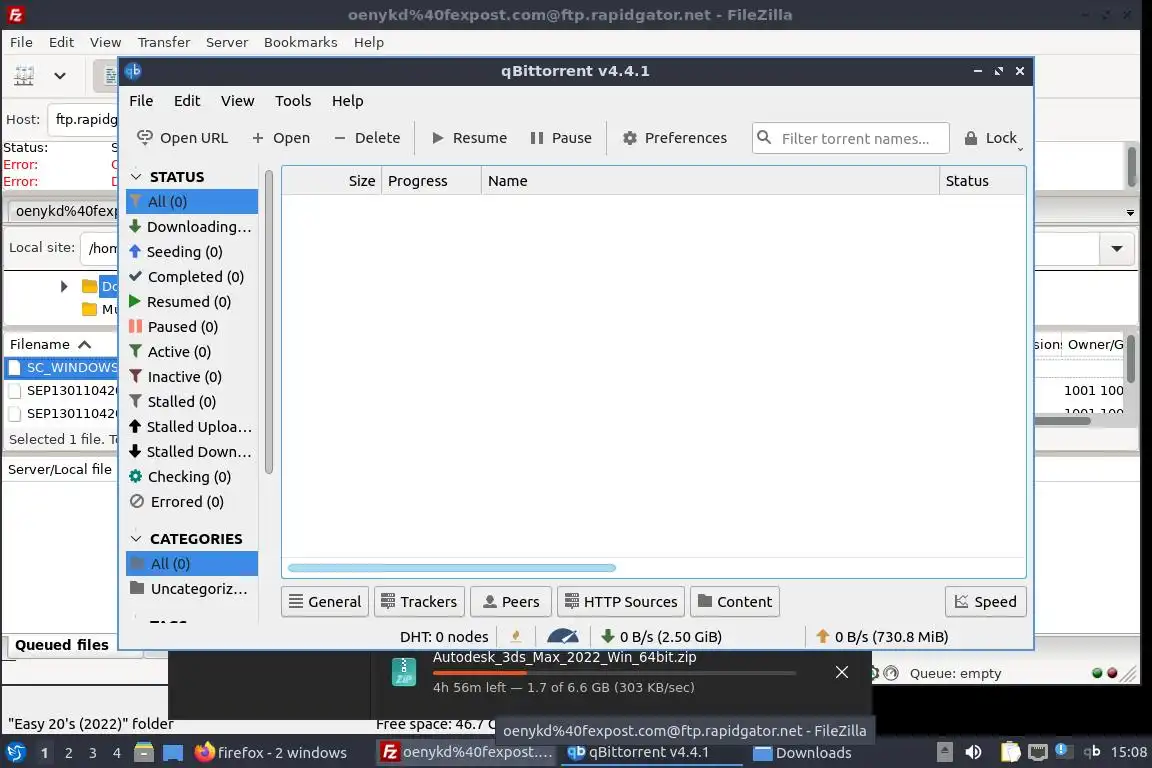This screenshot has height=768, width=1152.
Task: Collapse the STATUS filter section
Action: 136,177
